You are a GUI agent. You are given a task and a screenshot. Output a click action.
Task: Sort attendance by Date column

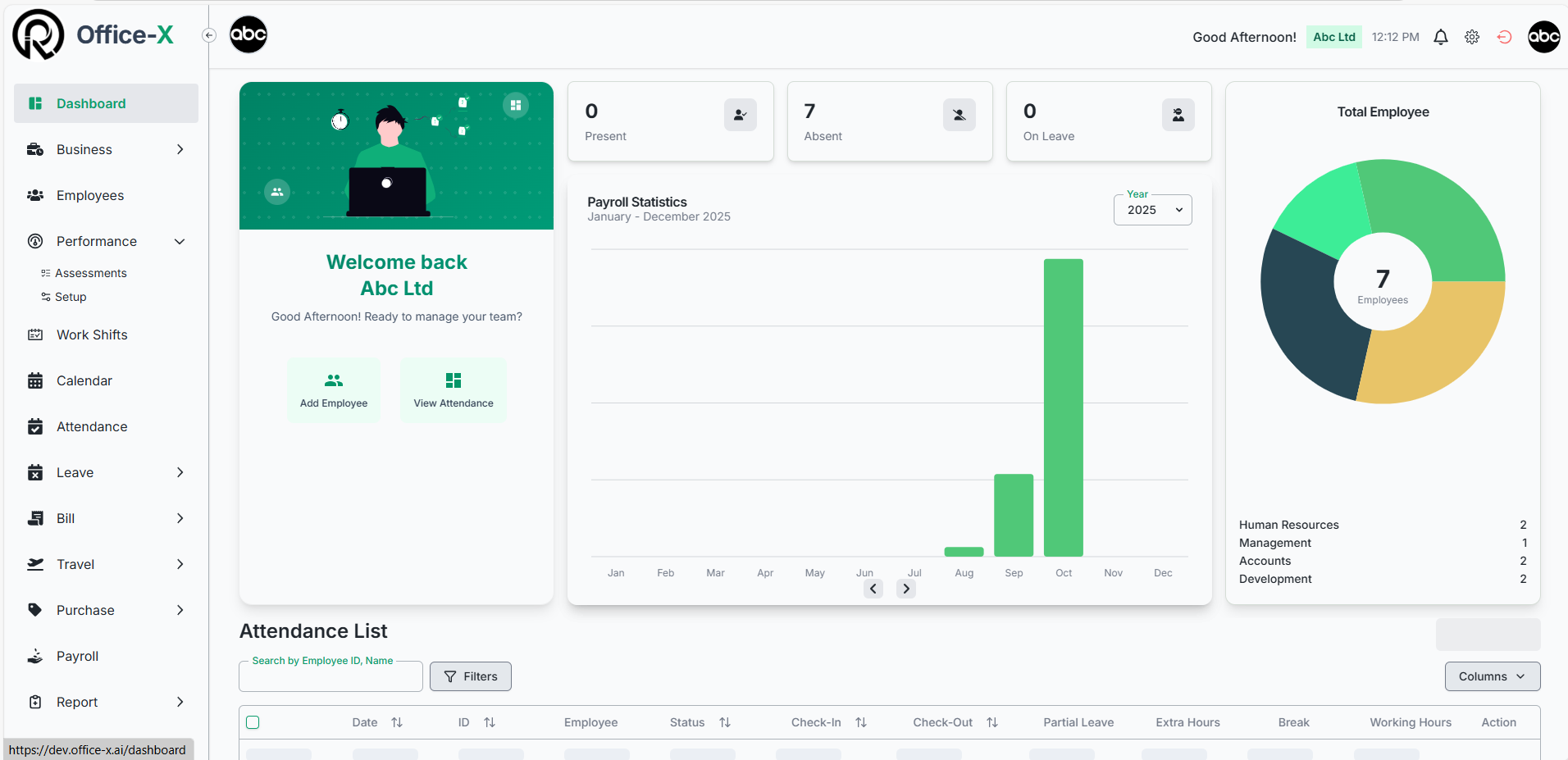point(397,722)
